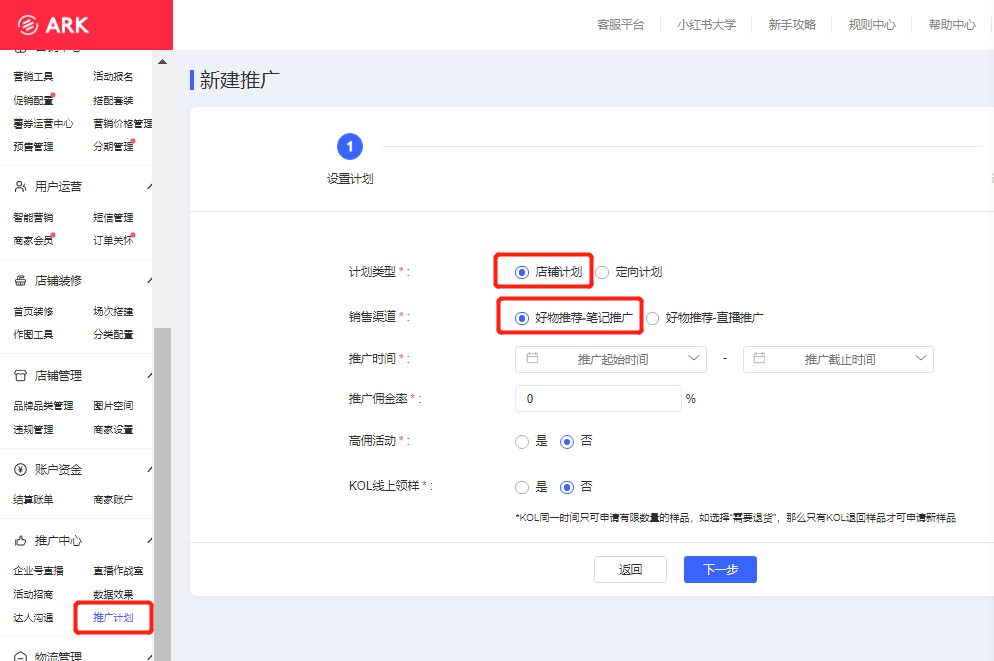Enable KOL线上领样 by selecting 是

tap(522, 487)
